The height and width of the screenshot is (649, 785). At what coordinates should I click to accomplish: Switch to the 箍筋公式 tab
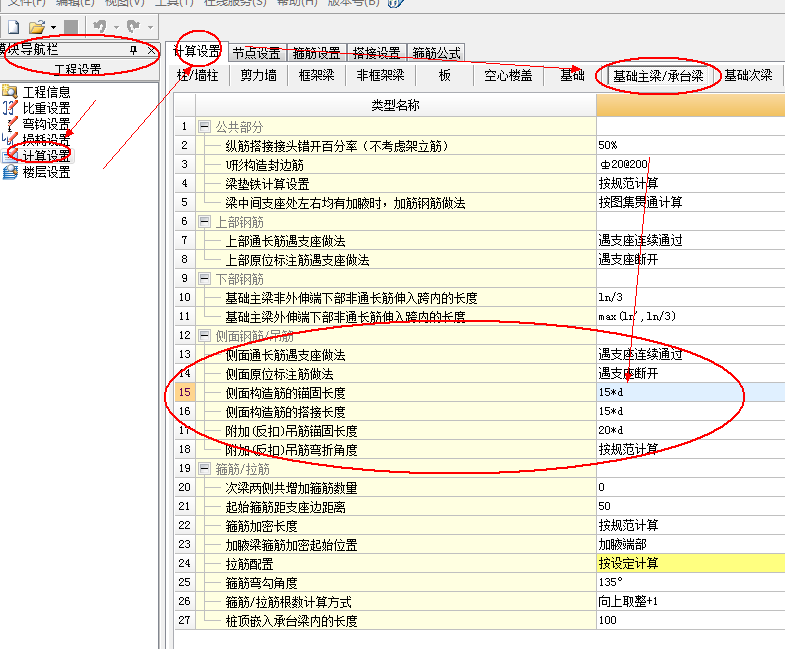pos(436,53)
